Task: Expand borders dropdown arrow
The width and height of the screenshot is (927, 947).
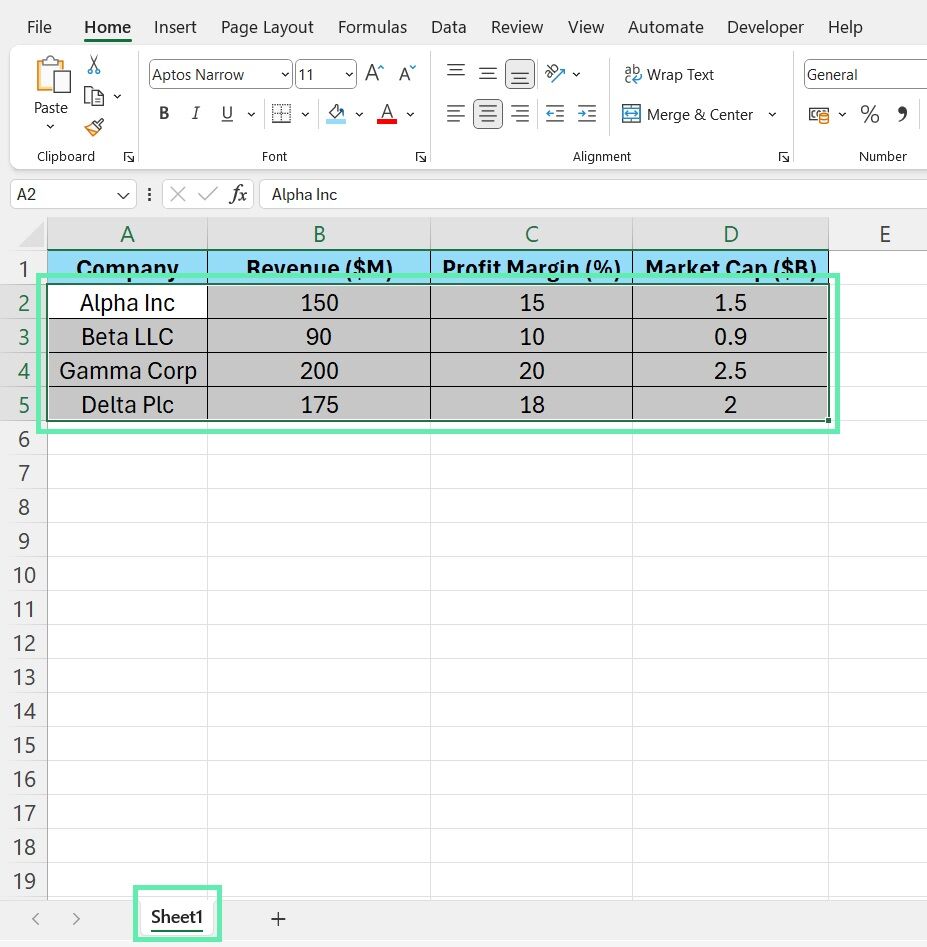Action: pos(305,114)
